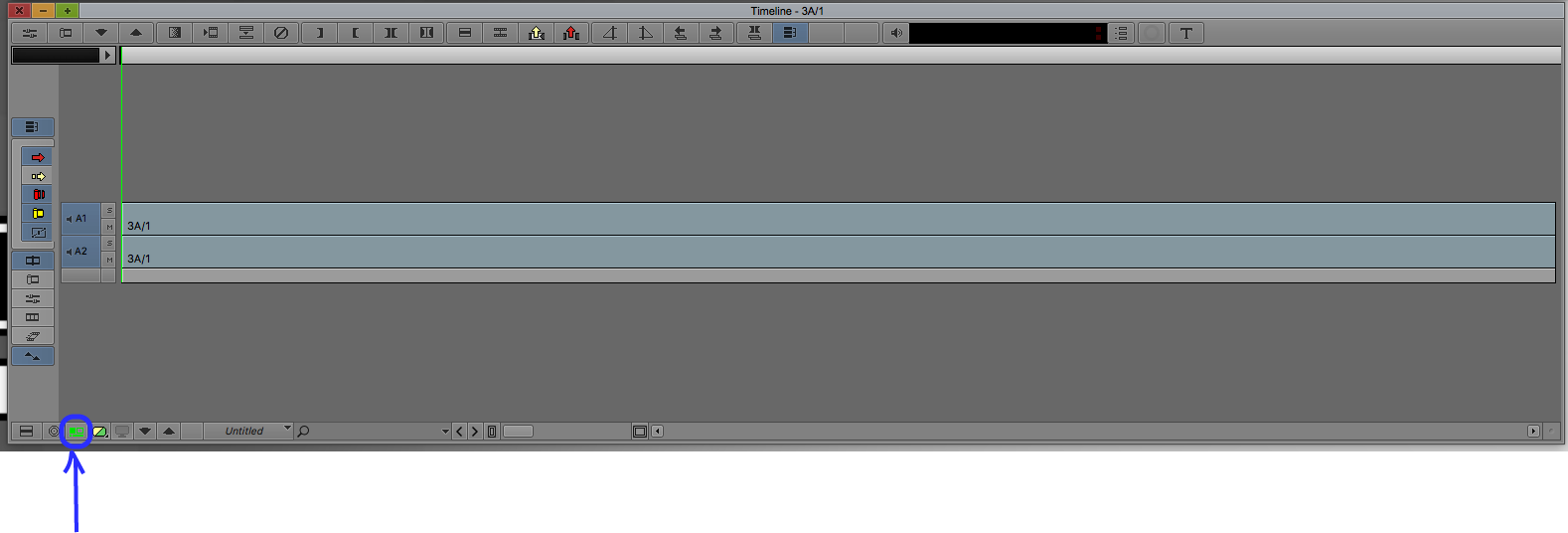1568x533 pixels.
Task: Select the A1 track selector
Action: click(81, 219)
